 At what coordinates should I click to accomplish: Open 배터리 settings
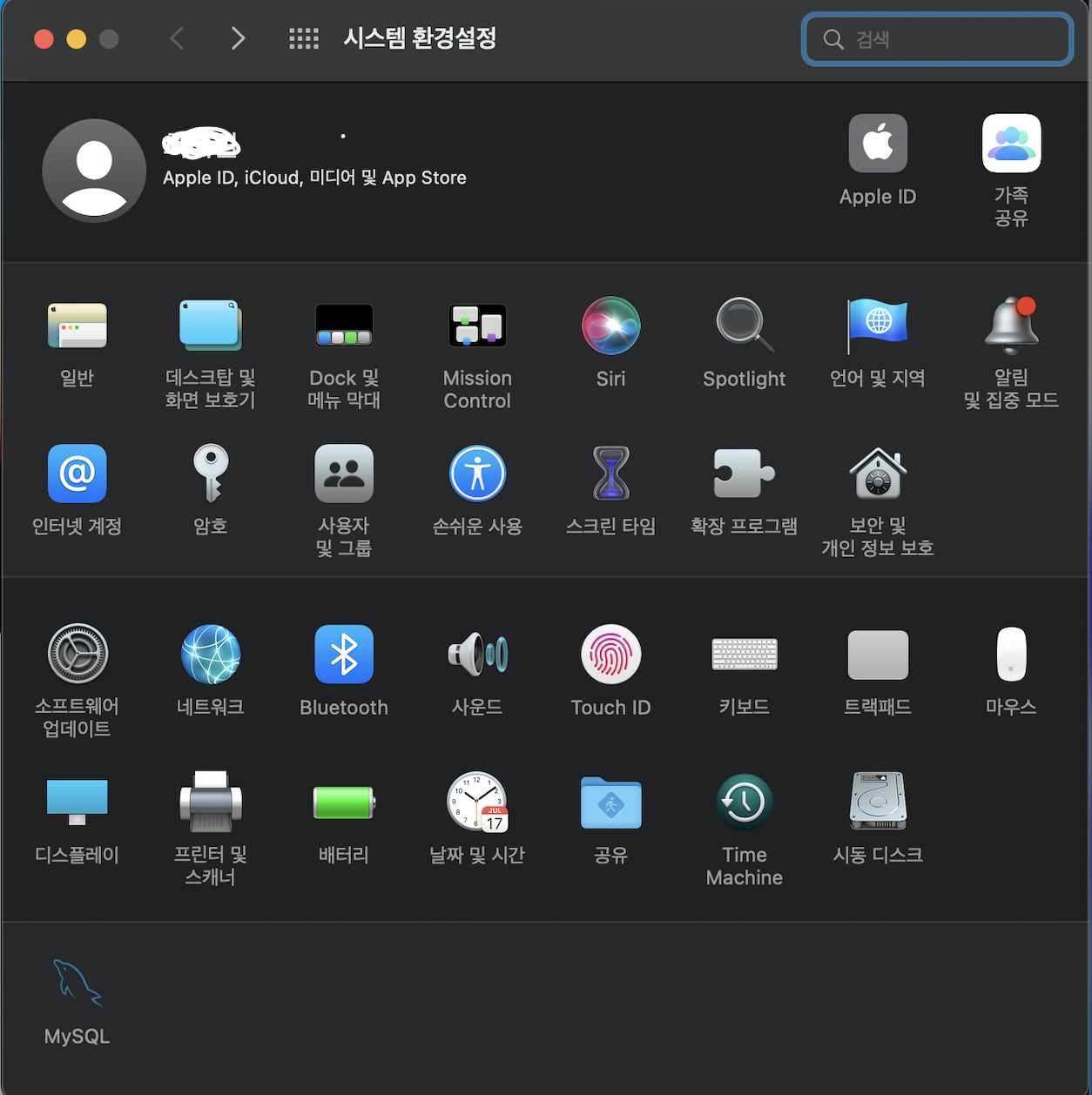(x=344, y=802)
